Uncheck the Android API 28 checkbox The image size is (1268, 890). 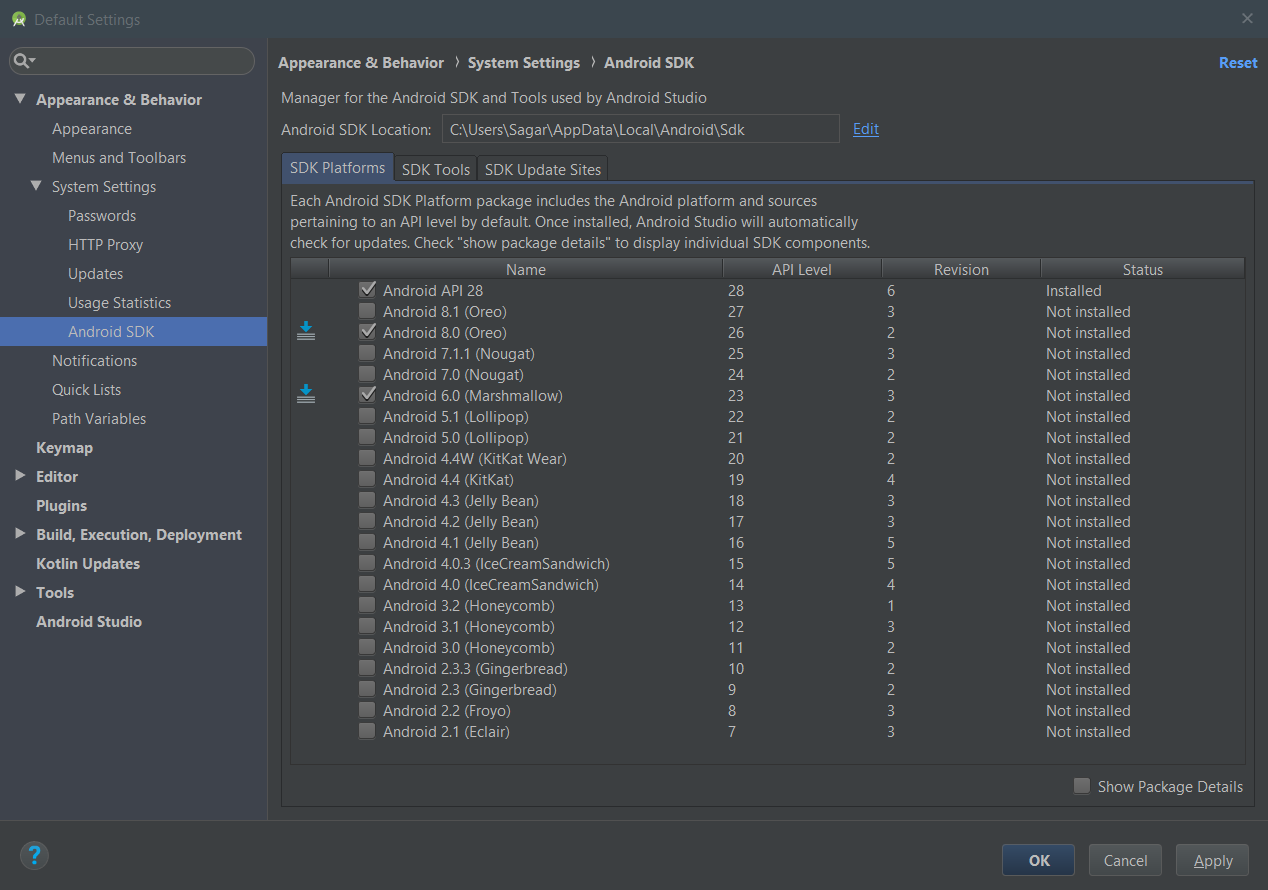367,290
